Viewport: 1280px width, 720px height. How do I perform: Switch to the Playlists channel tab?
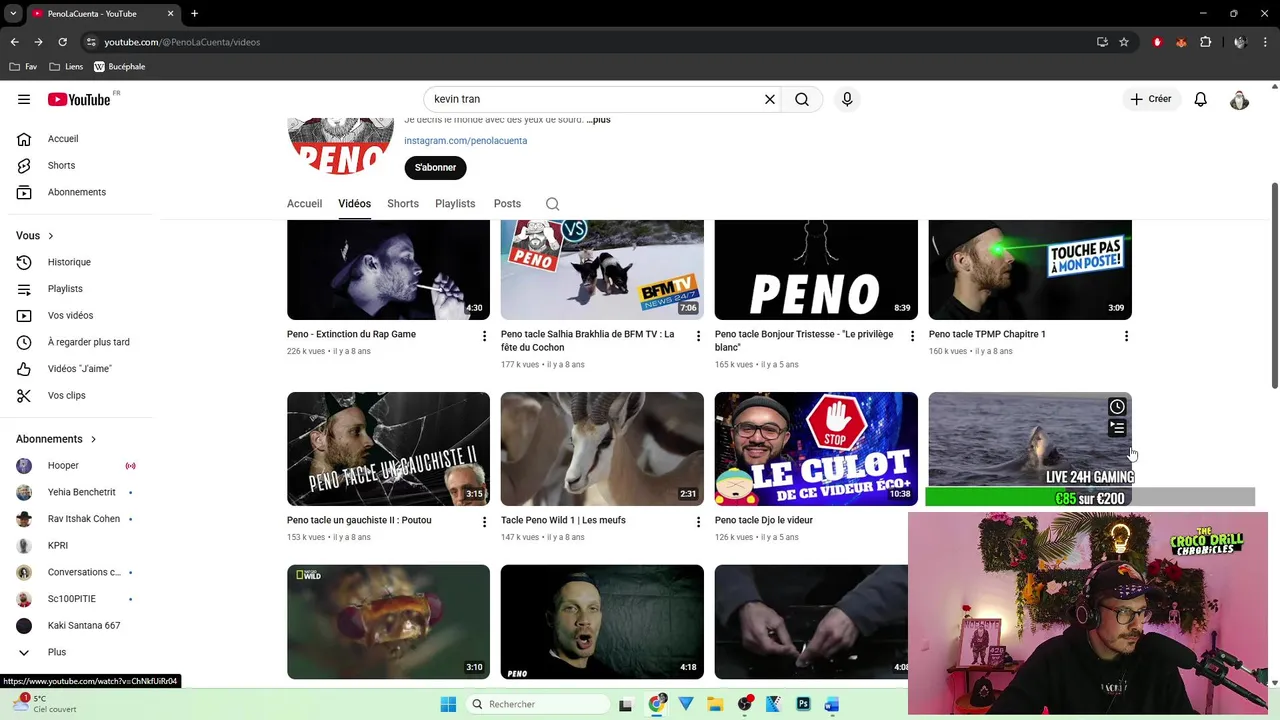tap(455, 204)
